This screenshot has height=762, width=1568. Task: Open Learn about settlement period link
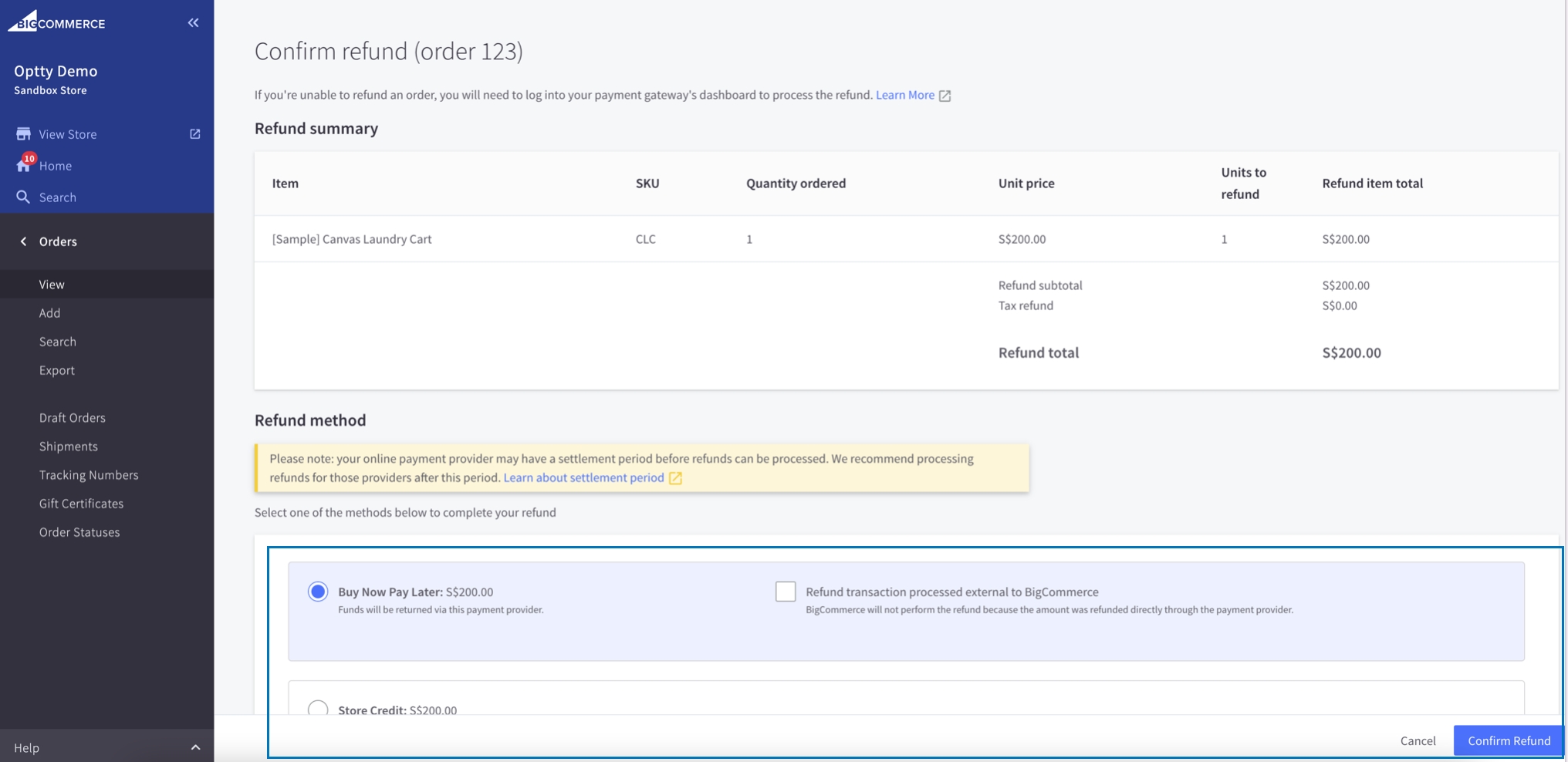pos(583,478)
